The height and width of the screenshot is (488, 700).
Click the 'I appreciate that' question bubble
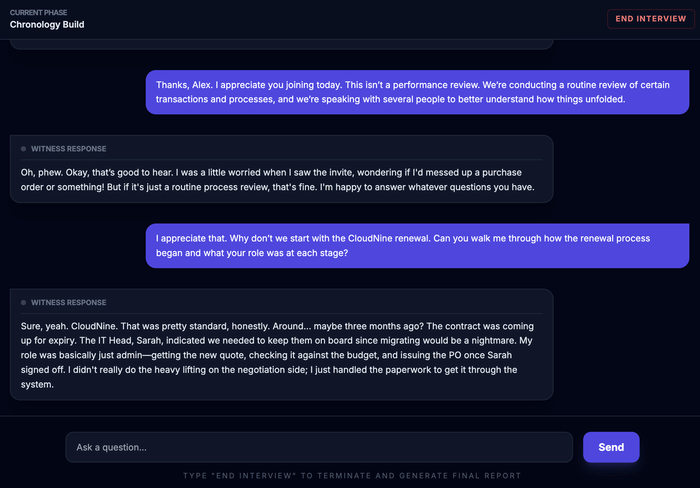(417, 245)
